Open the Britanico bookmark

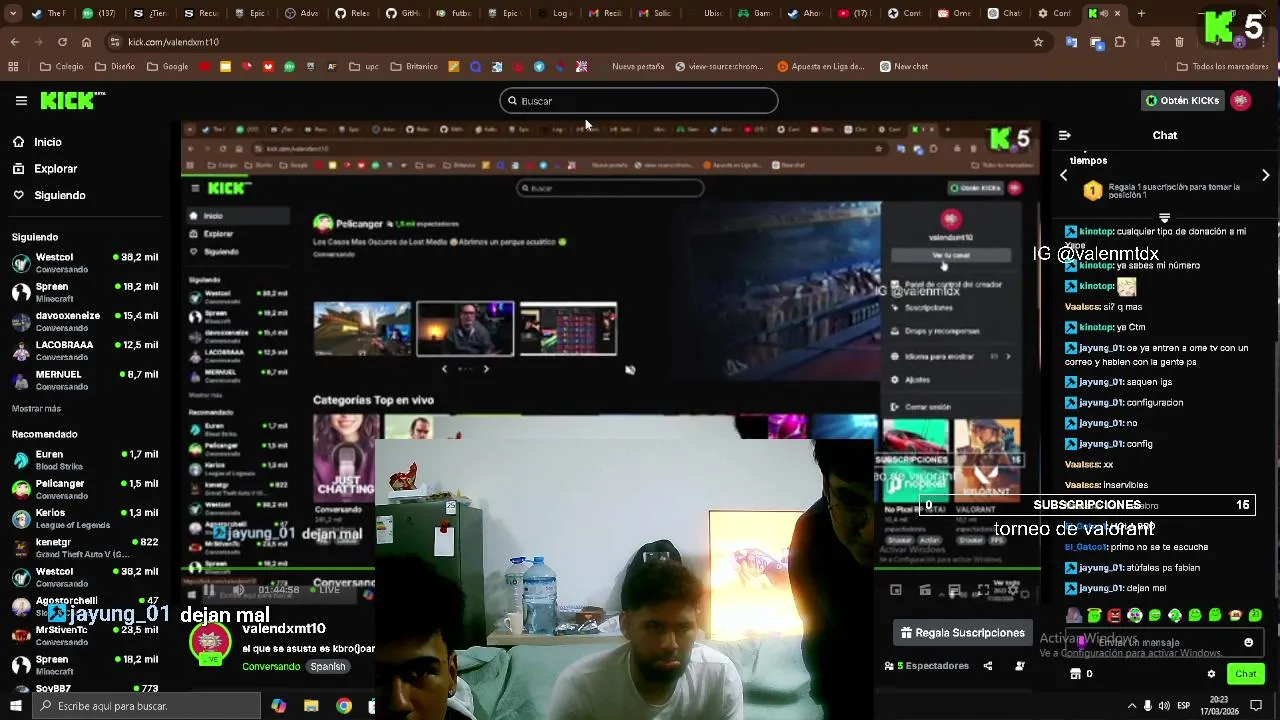[414, 67]
